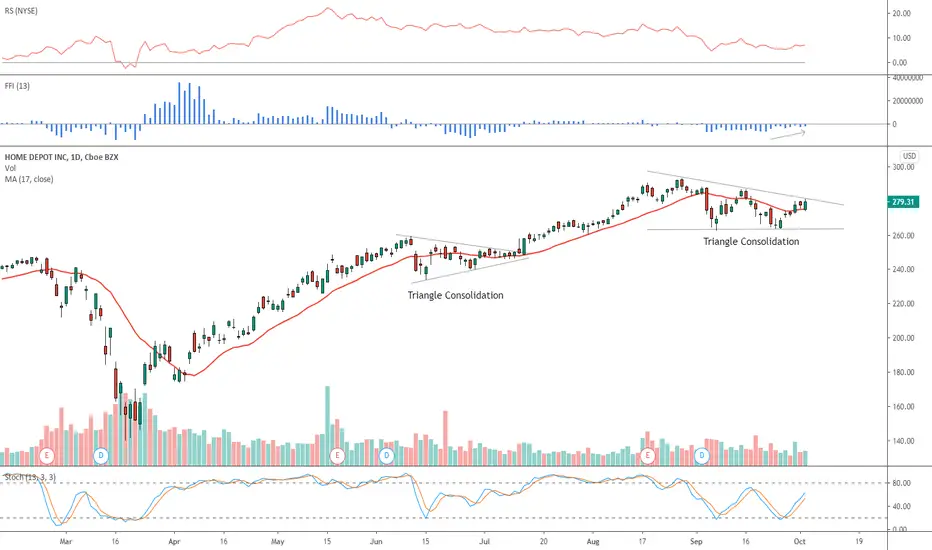
Task: Select the Triangle Consolidation text near July
Action: pos(455,295)
